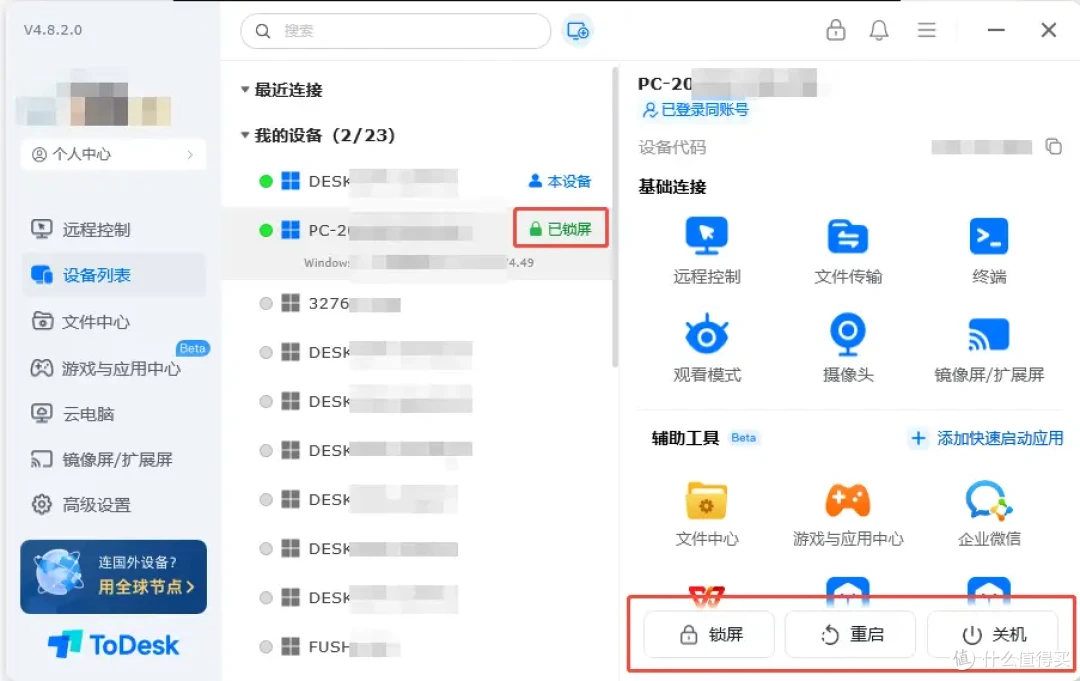Start 远程控制 in 基础连接
Viewport: 1080px width, 681px height.
pyautogui.click(x=707, y=251)
